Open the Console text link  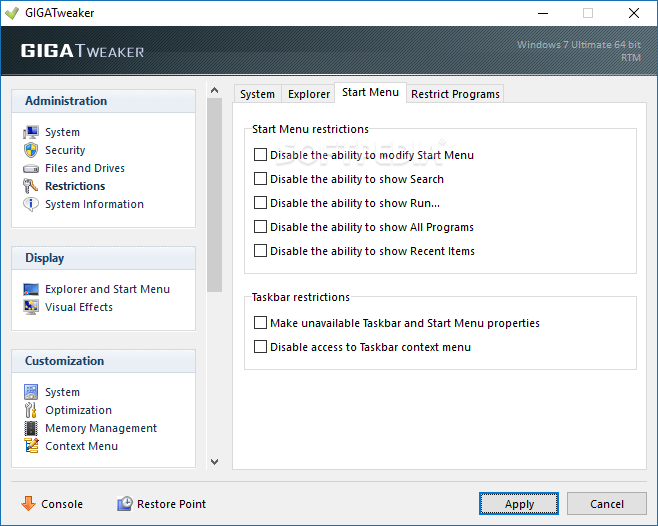[x=62, y=504]
